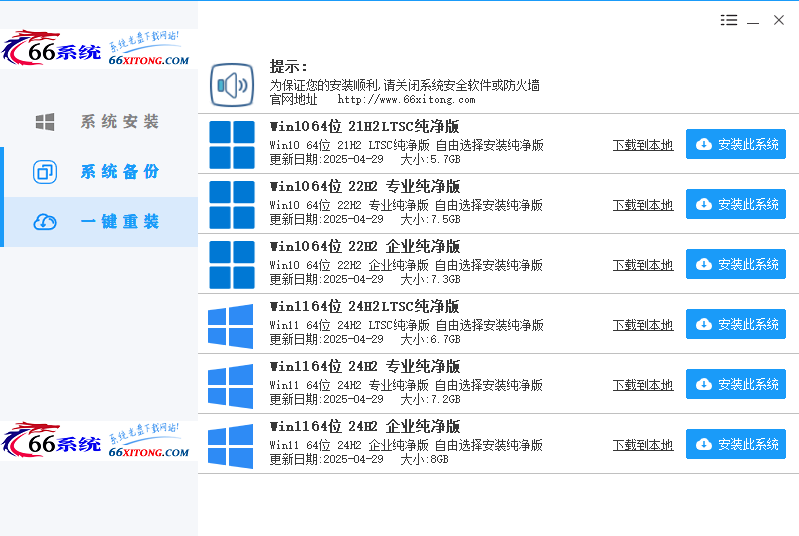Click the size text 大小:6.7GB

431,340
